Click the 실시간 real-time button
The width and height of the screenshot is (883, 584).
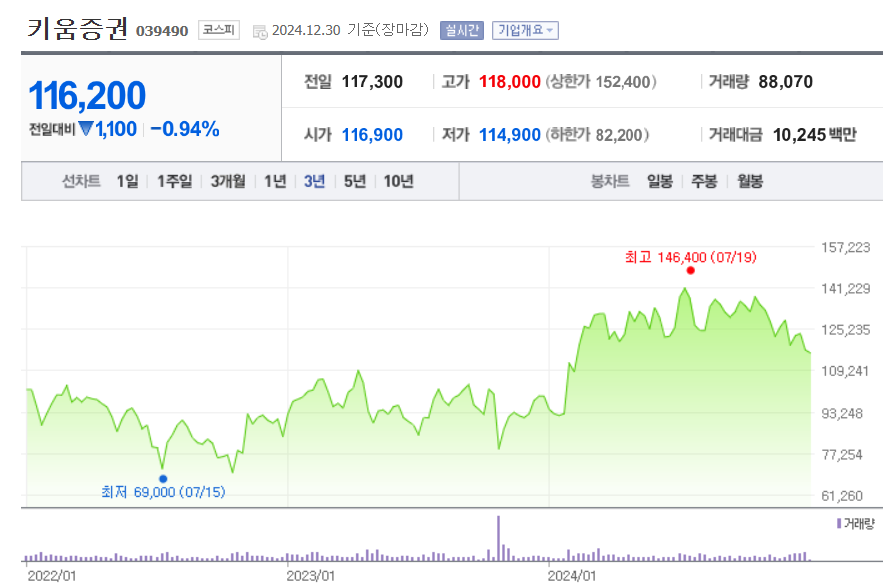tap(462, 30)
